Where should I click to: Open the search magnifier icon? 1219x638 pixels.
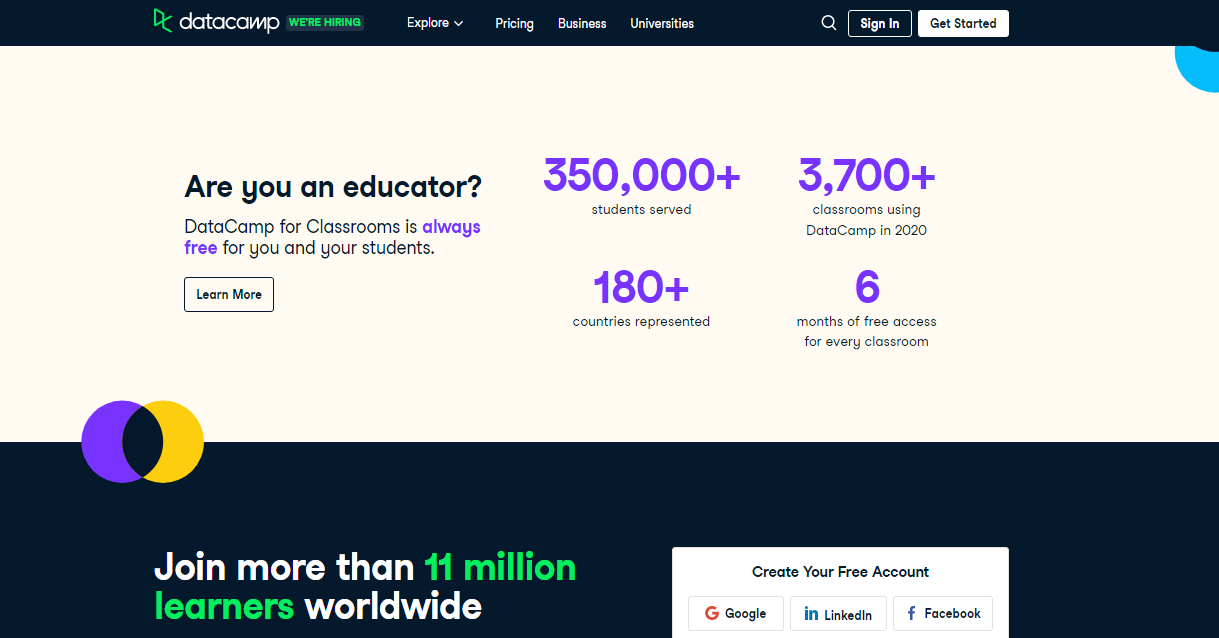tap(829, 23)
